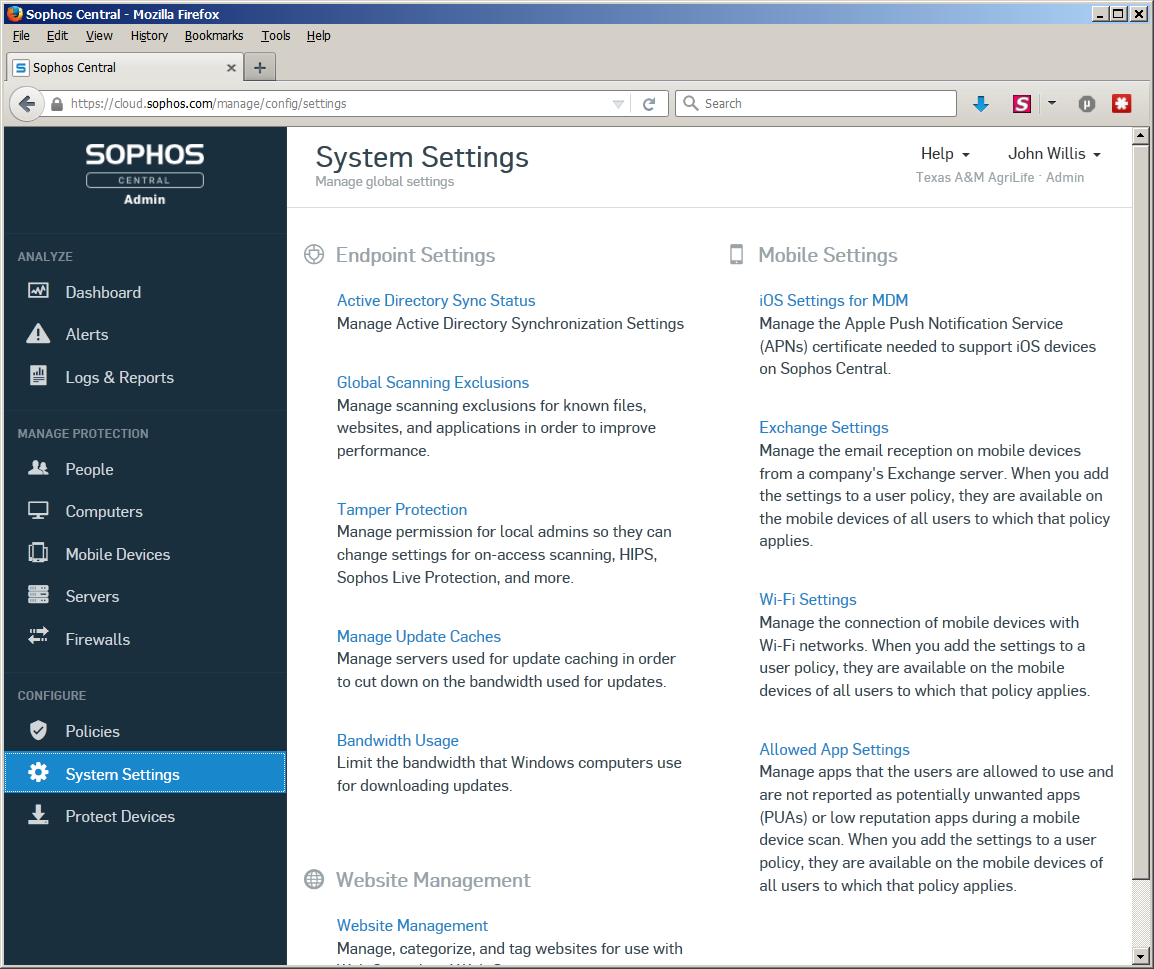1154x969 pixels.
Task: Click the address bar URL field
Action: 339,104
